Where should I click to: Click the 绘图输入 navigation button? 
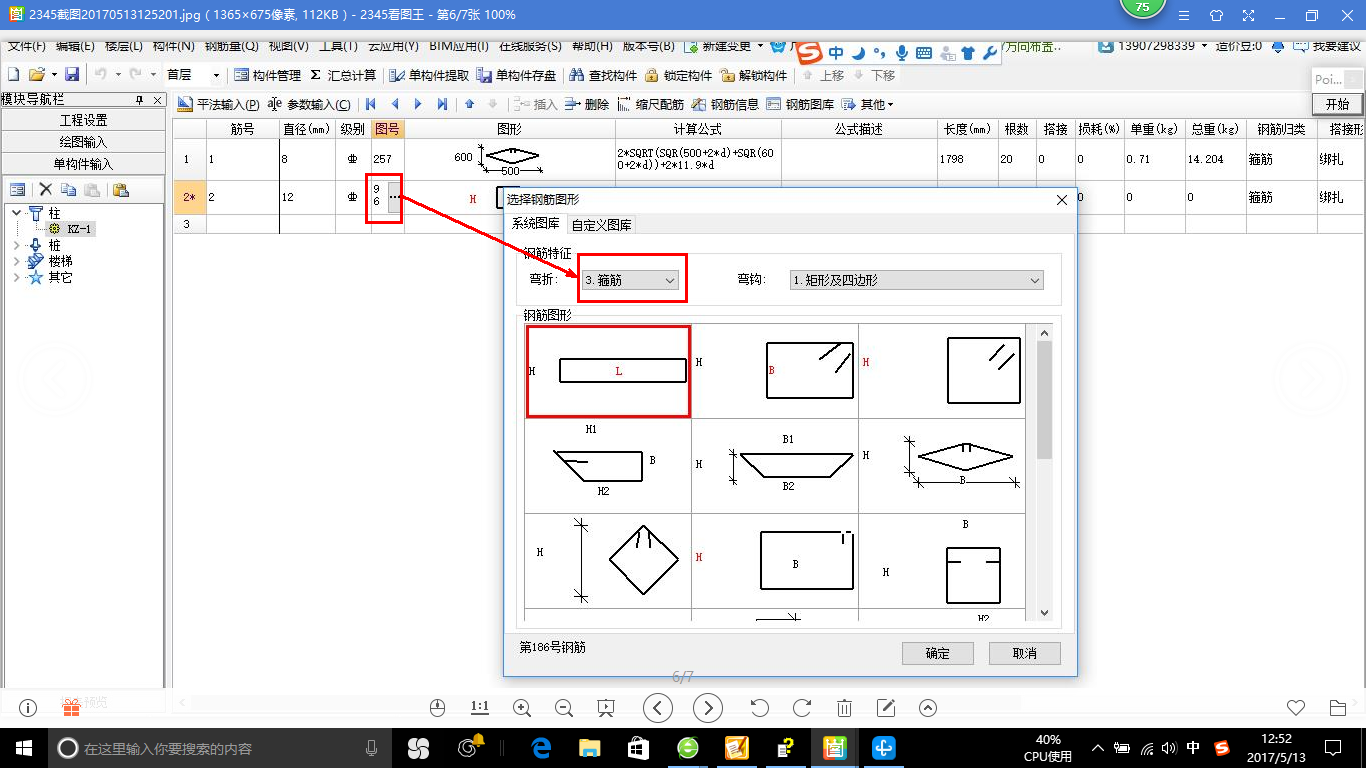pyautogui.click(x=83, y=142)
